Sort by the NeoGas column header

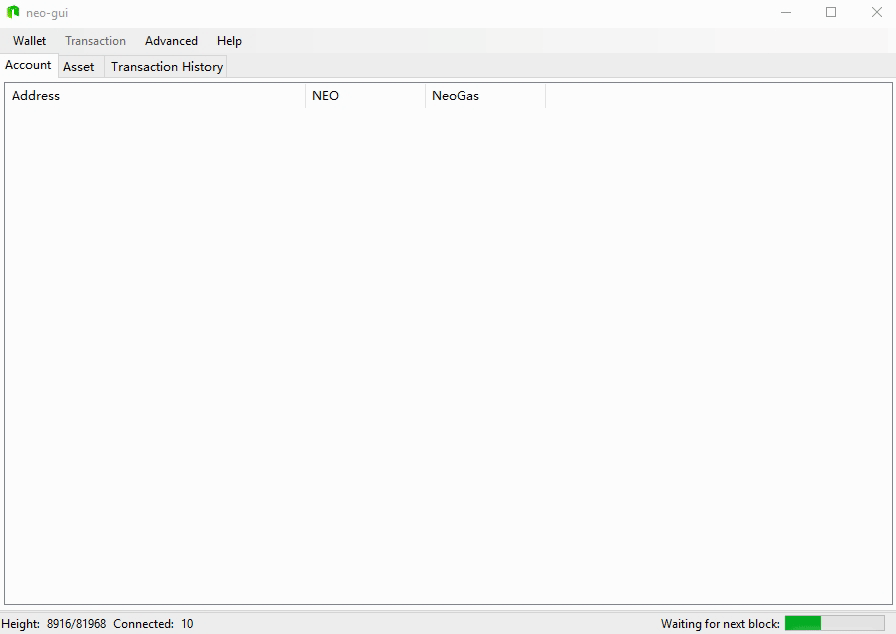tap(486, 95)
